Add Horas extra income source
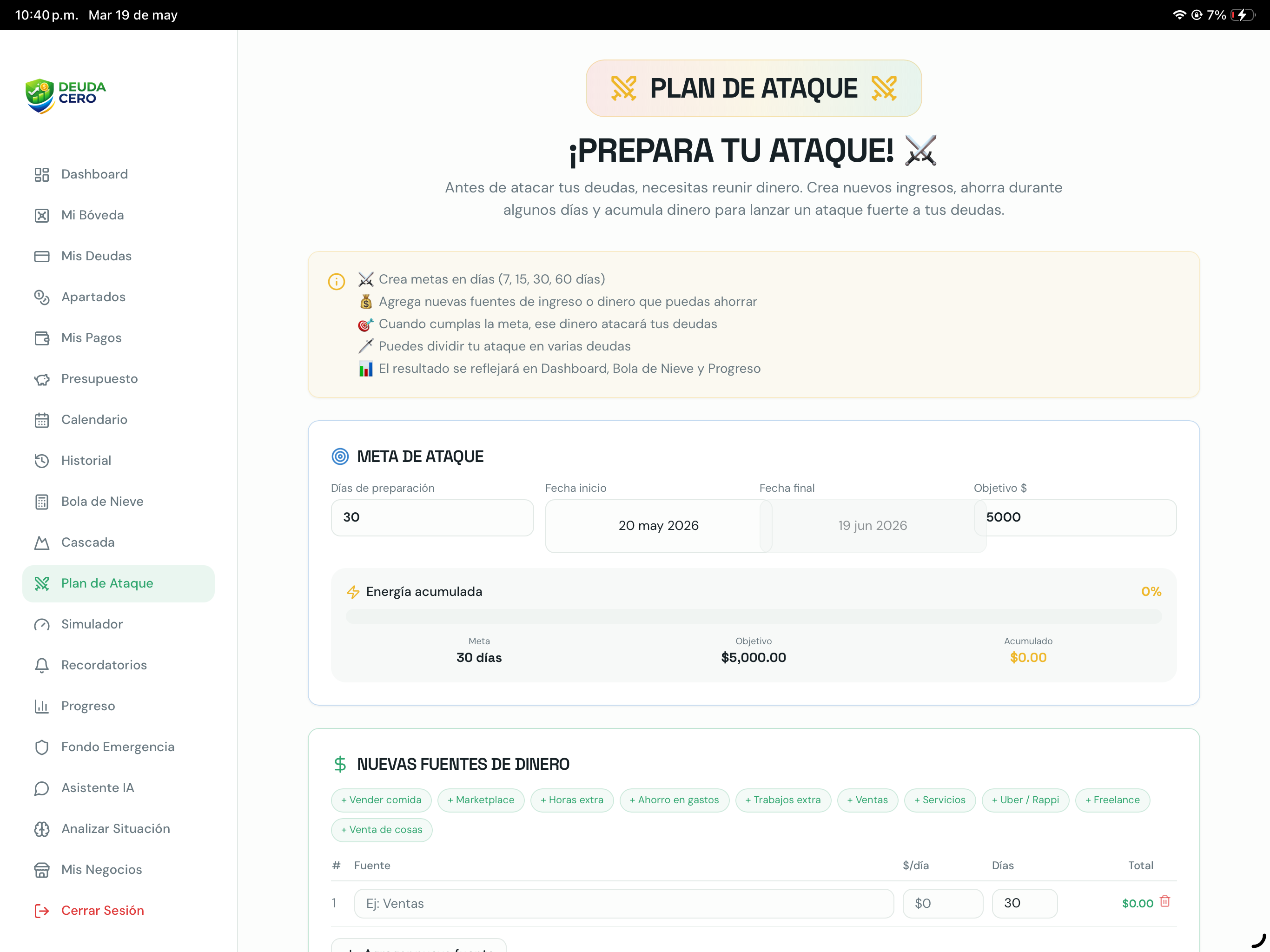The height and width of the screenshot is (952, 1270). pos(572,800)
